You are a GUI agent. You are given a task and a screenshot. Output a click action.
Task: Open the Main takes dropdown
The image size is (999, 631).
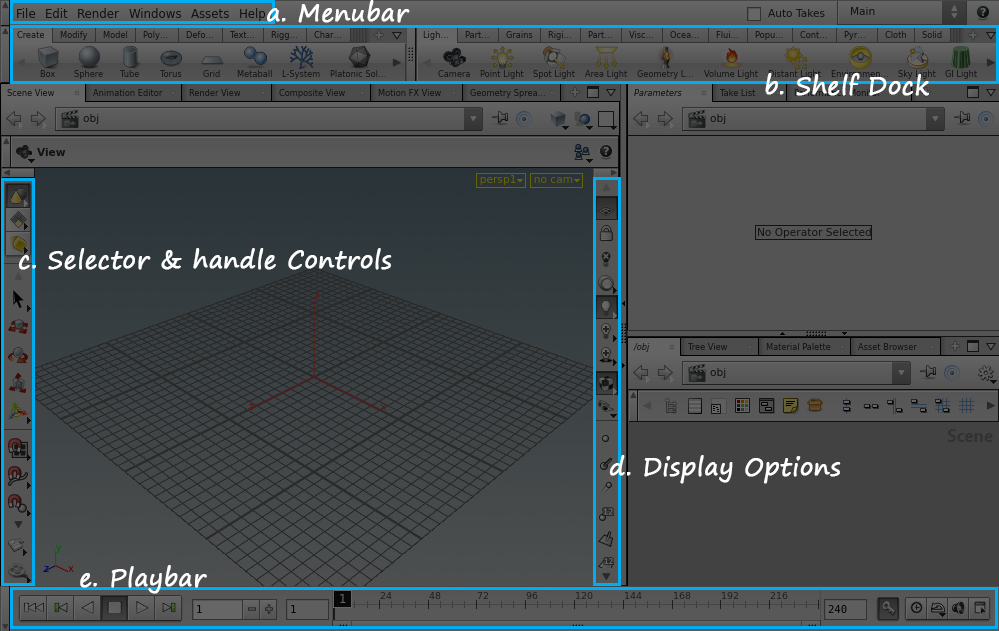coord(900,12)
